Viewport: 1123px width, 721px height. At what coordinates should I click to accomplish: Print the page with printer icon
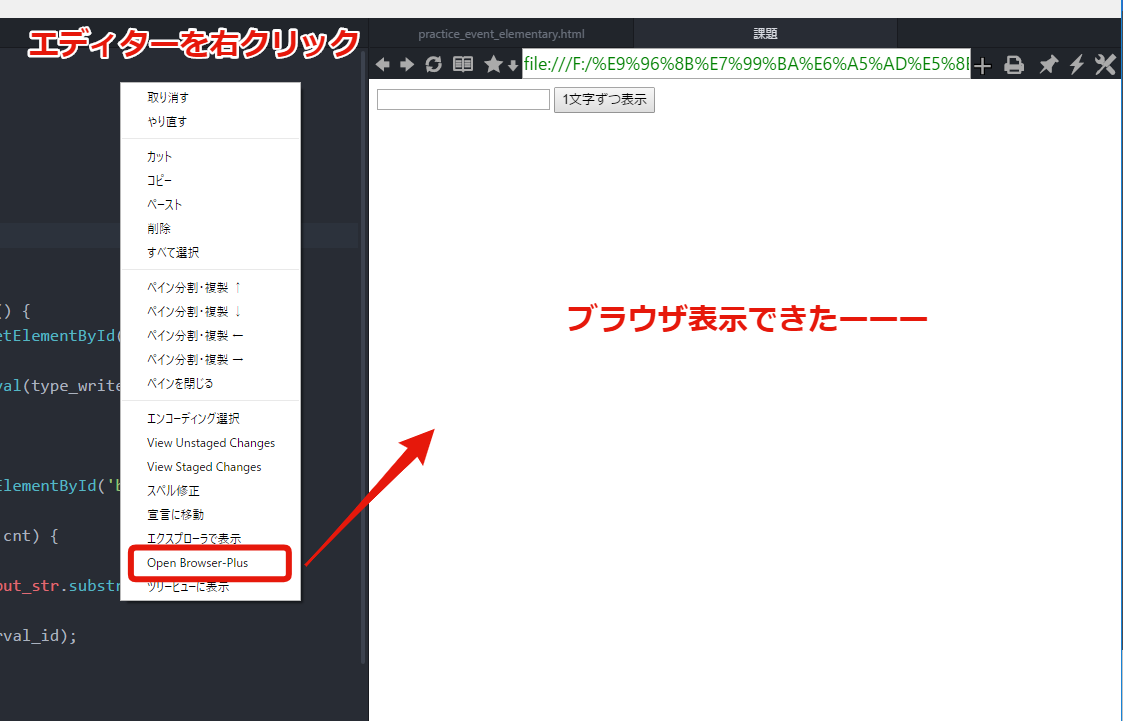pos(1013,65)
